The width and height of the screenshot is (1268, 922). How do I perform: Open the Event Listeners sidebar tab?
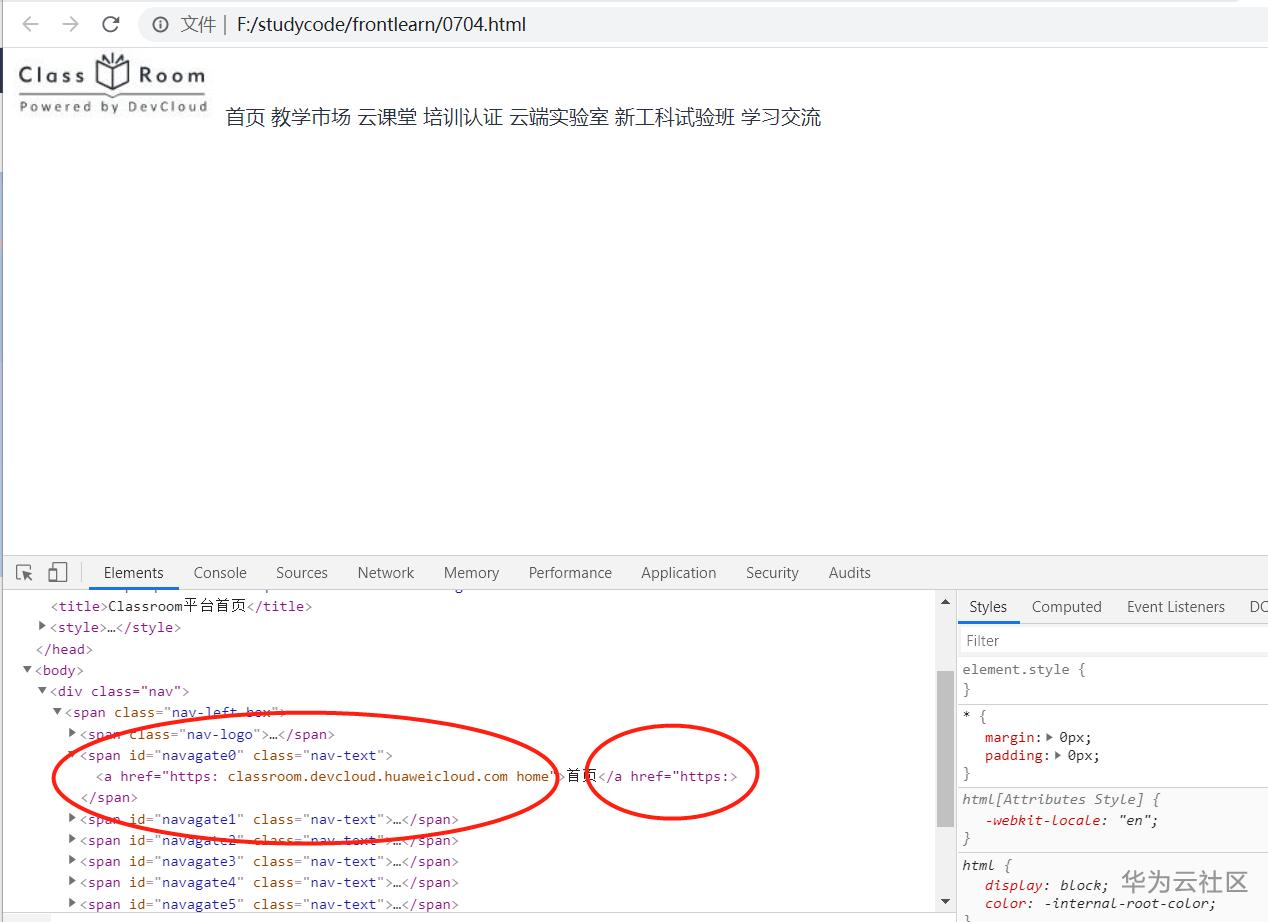pos(1175,607)
